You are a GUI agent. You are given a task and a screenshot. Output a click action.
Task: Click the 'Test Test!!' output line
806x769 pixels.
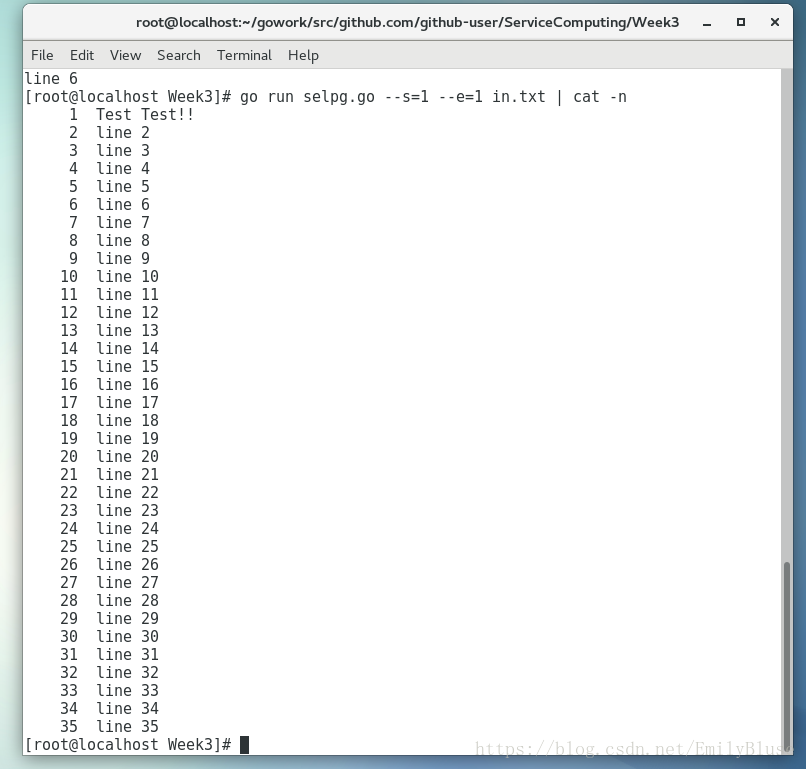[x=145, y=115]
